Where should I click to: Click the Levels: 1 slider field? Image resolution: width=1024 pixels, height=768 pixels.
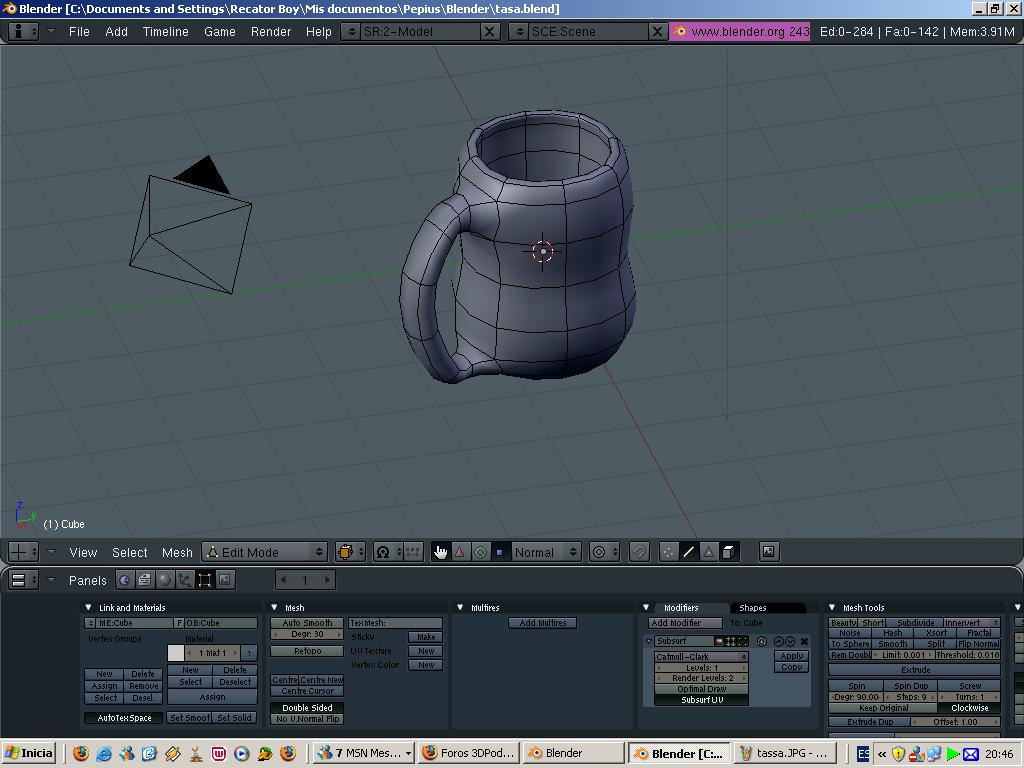click(x=701, y=668)
